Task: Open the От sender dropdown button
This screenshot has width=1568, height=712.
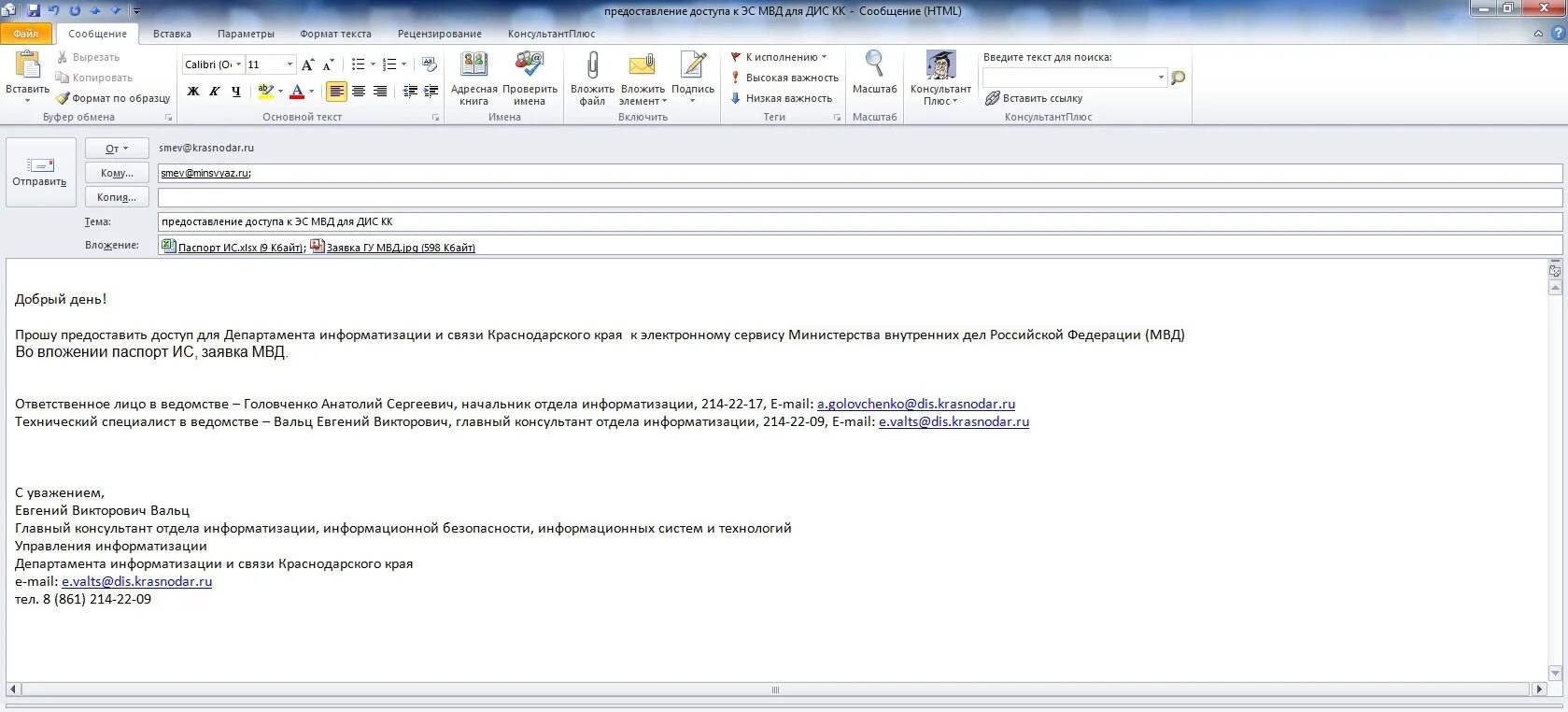Action: tap(117, 149)
